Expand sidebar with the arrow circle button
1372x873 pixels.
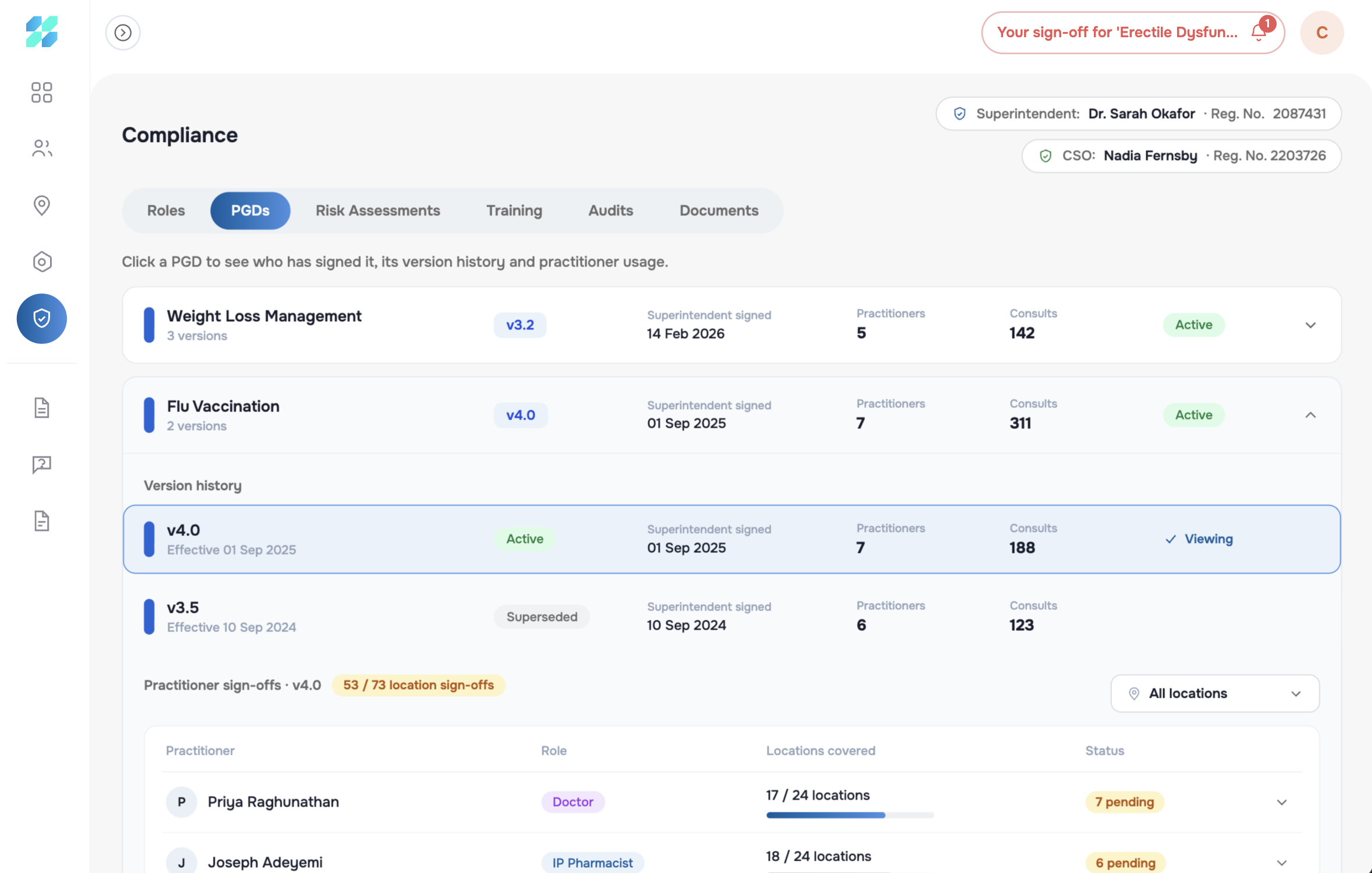coord(123,33)
